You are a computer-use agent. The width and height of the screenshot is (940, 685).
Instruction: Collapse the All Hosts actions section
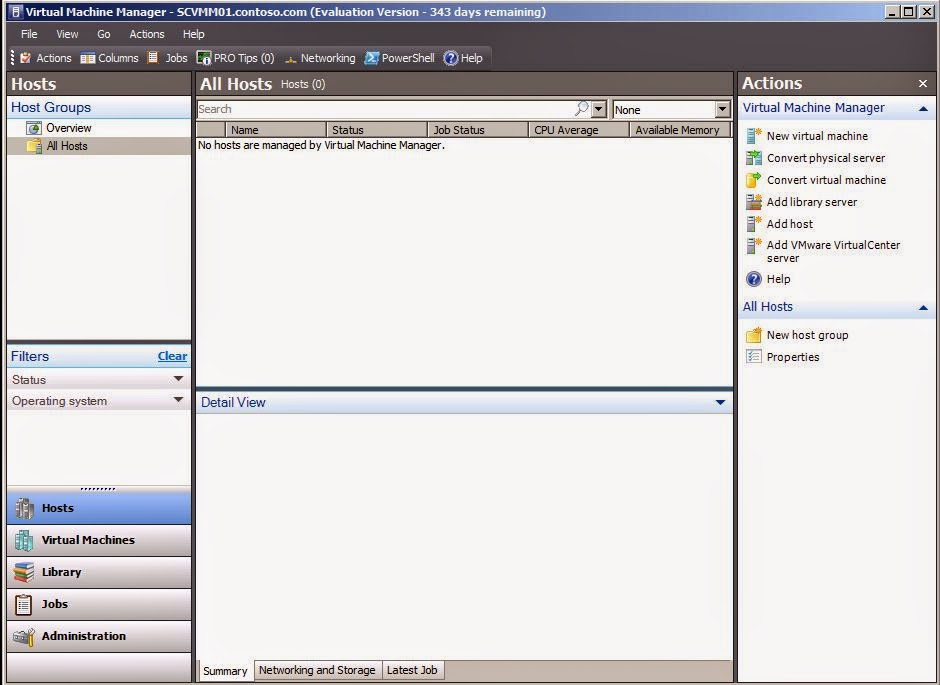[923, 307]
